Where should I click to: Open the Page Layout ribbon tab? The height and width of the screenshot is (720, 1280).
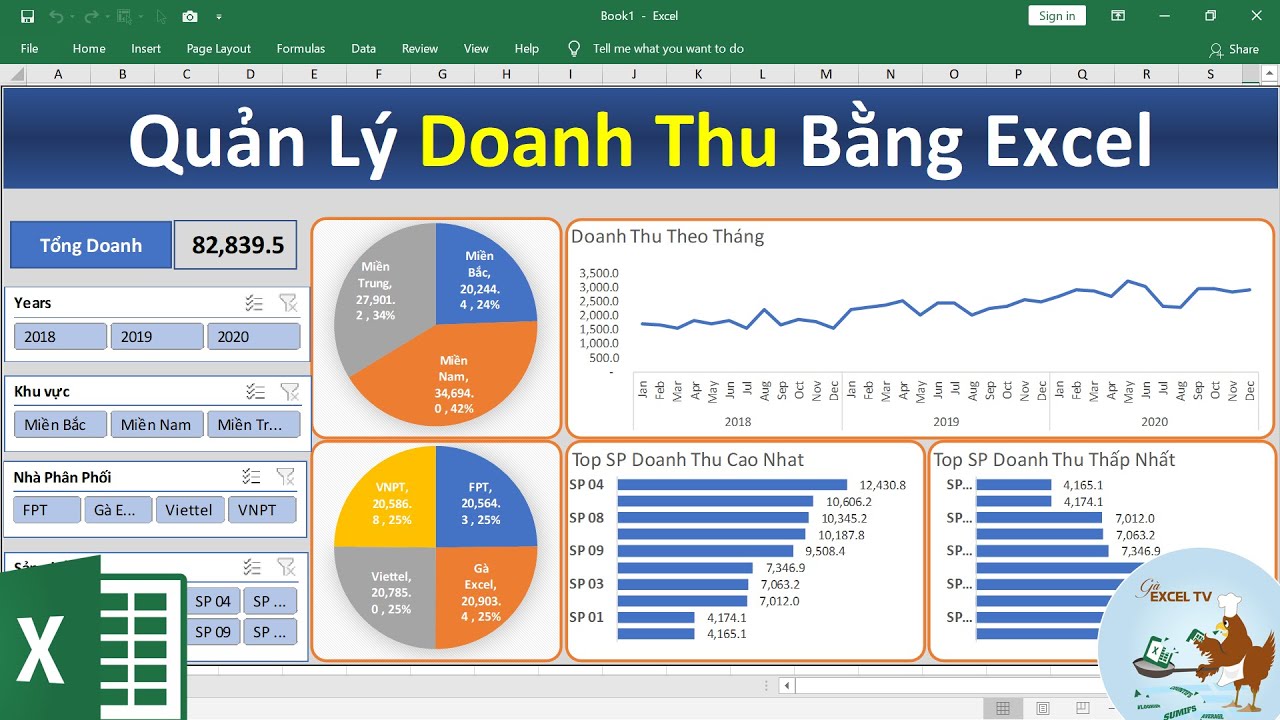pos(219,49)
